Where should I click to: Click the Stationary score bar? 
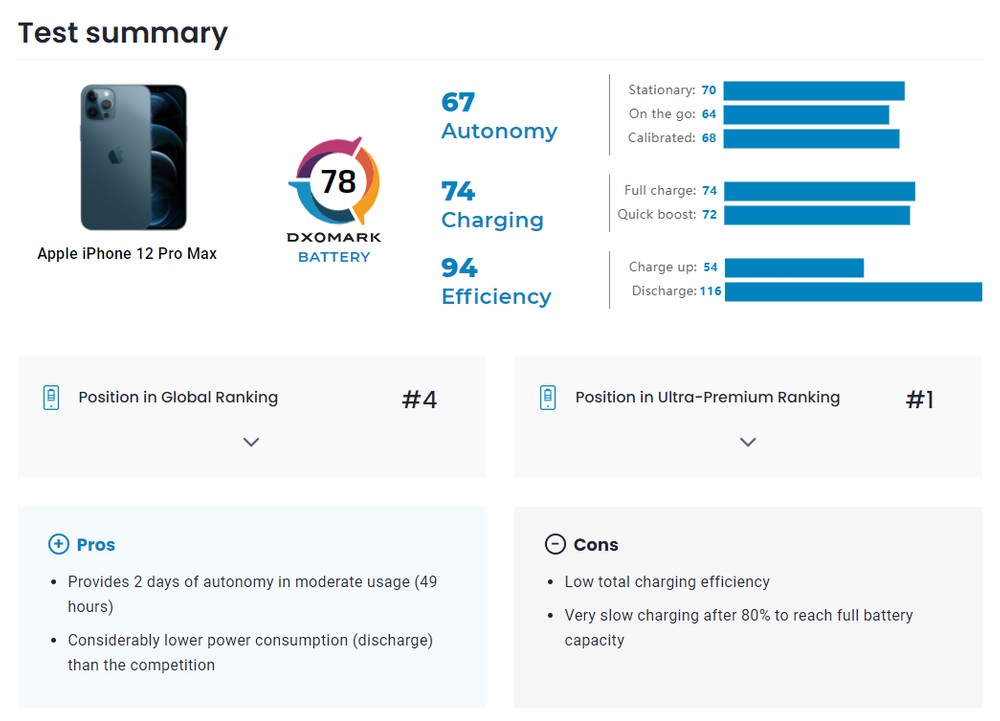click(813, 91)
